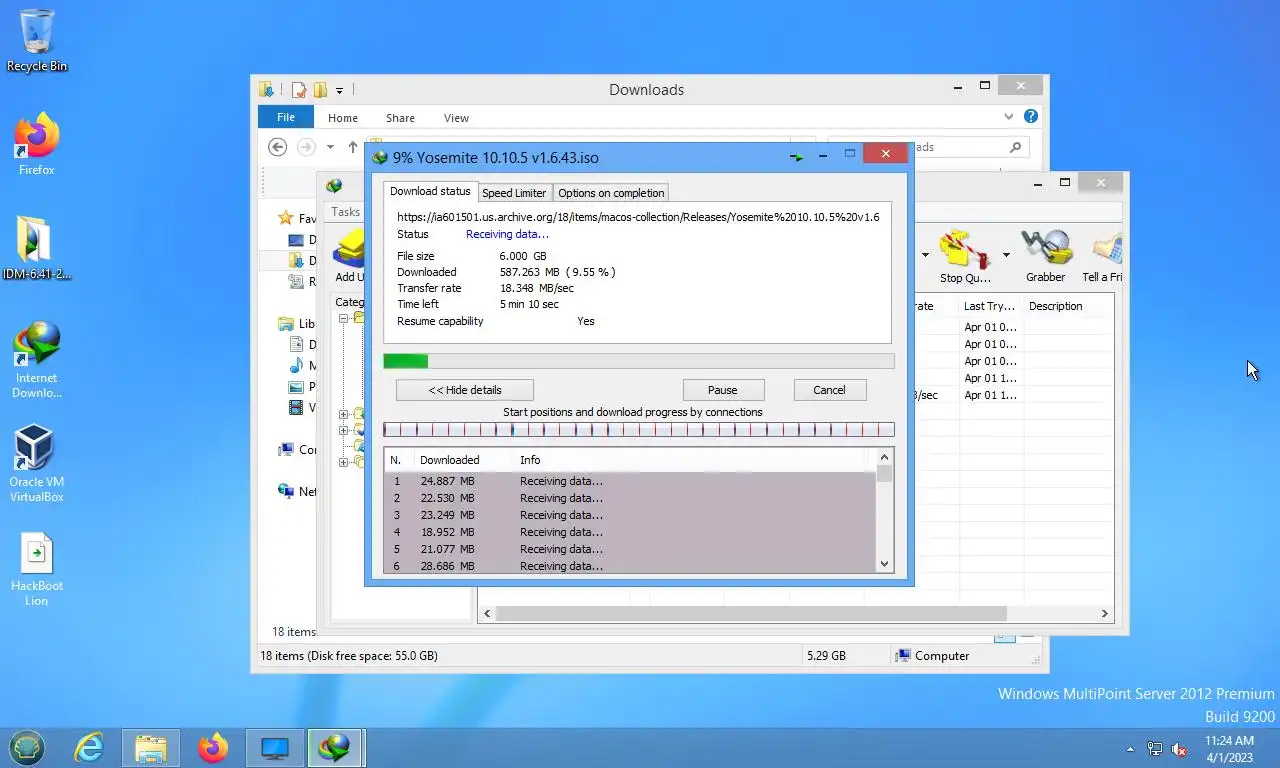1280x768 pixels.
Task: Select Oracle VM VirtualBox desktop shortcut
Action: pos(37,464)
